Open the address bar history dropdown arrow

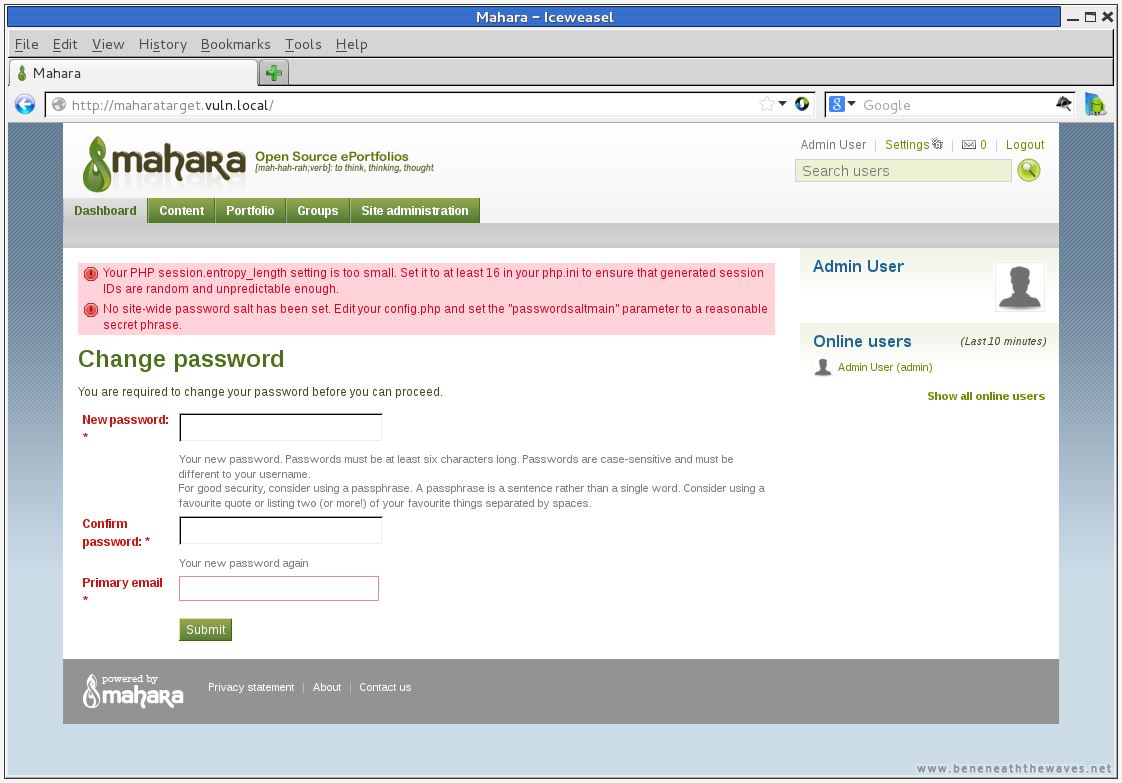tap(782, 104)
